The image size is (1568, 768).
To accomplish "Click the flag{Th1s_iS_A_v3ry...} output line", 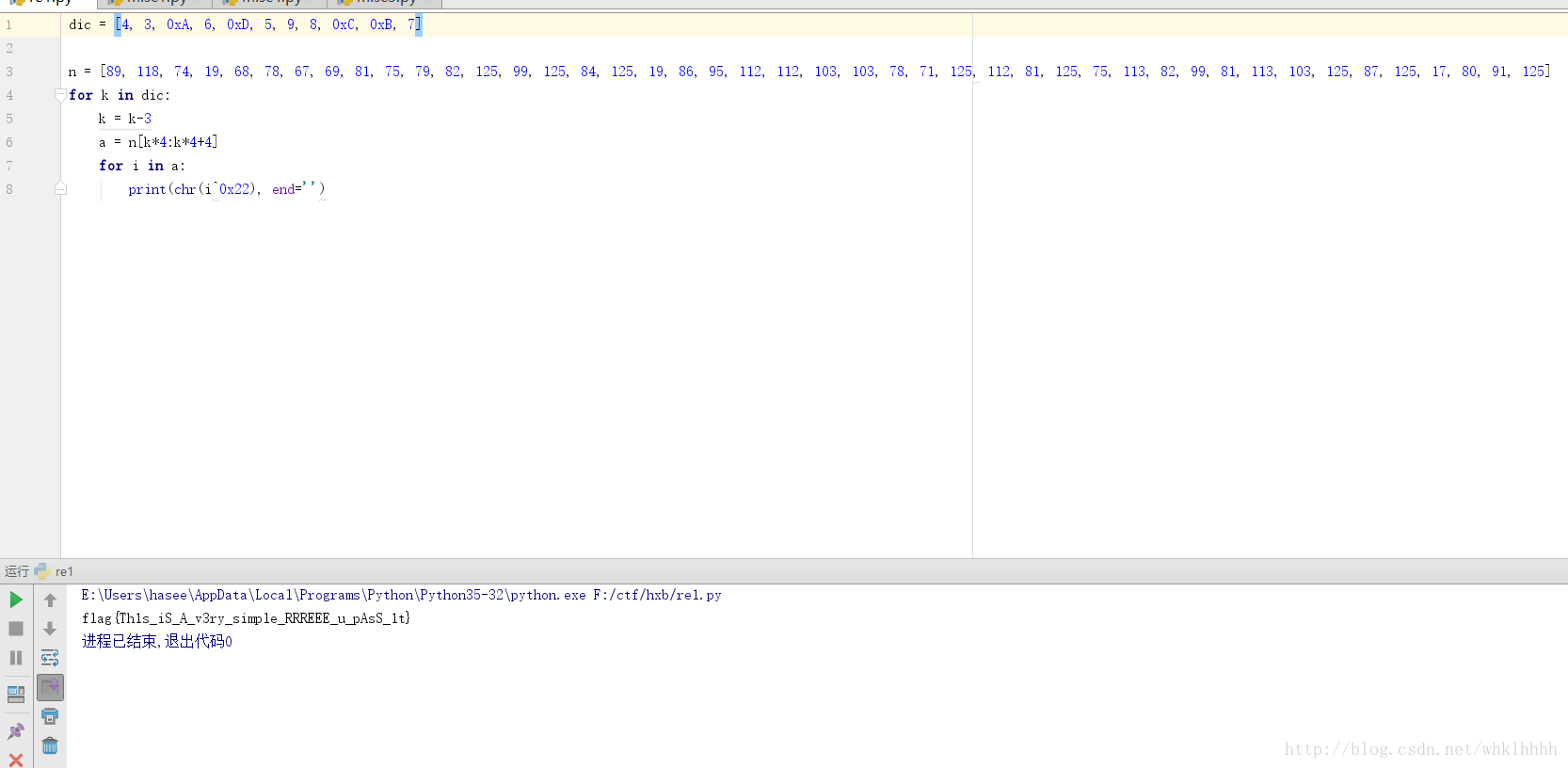I will [246, 618].
